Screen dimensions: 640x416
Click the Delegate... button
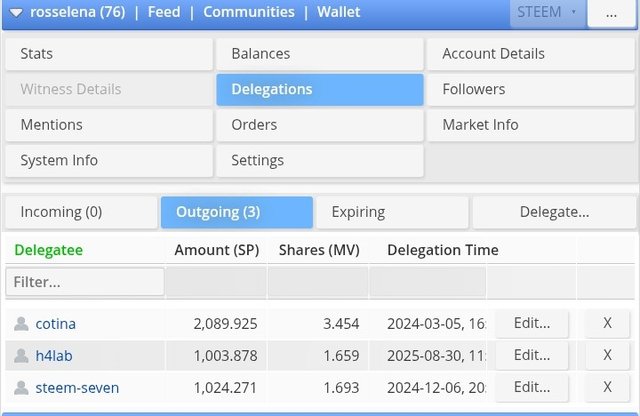554,212
